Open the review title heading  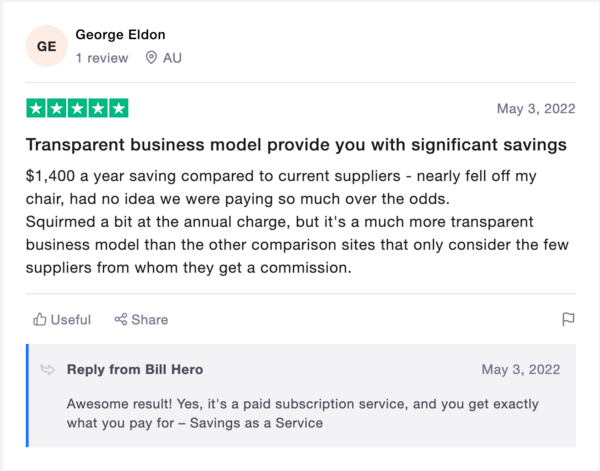click(296, 145)
